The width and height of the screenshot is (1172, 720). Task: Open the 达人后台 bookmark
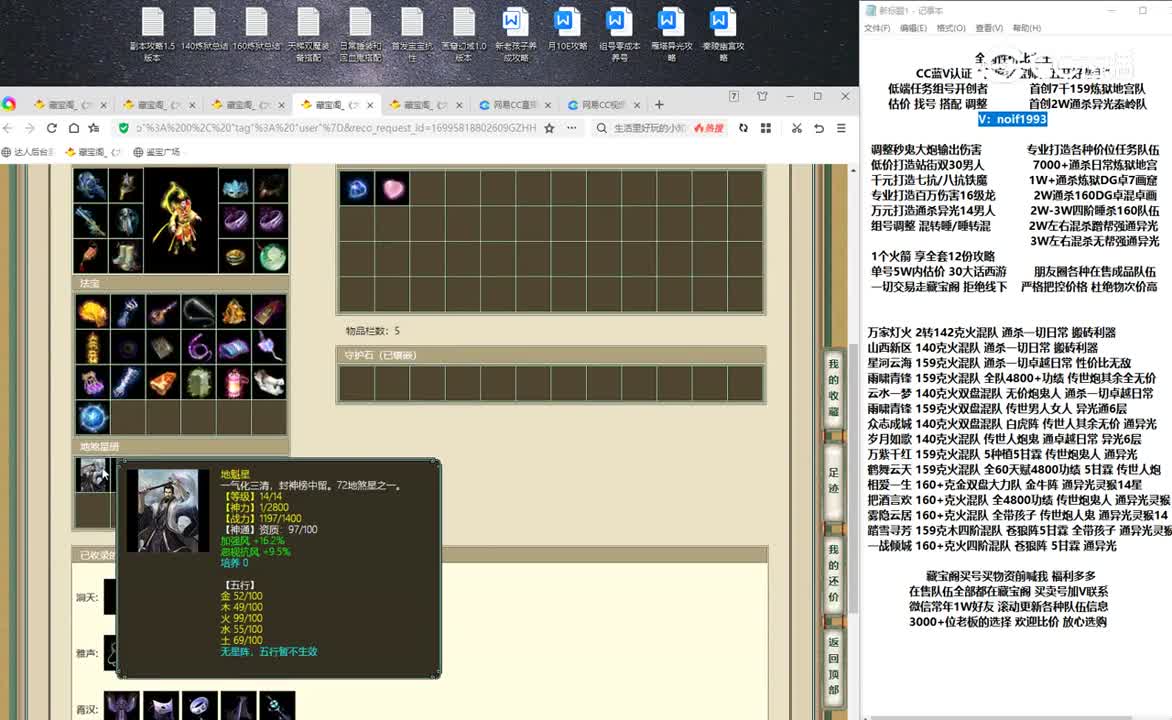tap(28, 152)
